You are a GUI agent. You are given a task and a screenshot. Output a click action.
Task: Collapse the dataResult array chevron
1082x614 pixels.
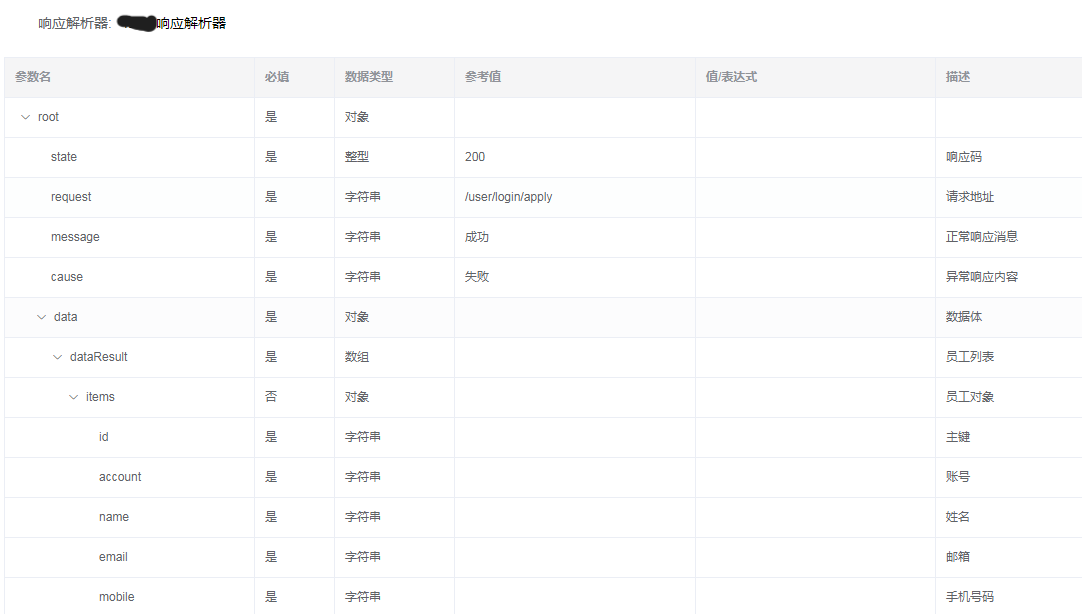tap(57, 357)
